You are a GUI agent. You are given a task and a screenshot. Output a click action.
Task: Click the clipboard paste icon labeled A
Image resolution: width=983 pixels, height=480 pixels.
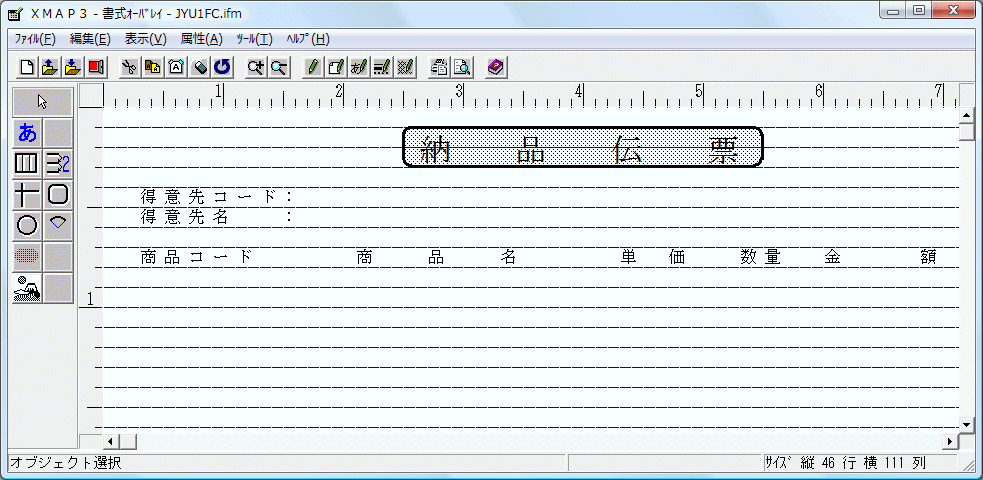tap(176, 67)
